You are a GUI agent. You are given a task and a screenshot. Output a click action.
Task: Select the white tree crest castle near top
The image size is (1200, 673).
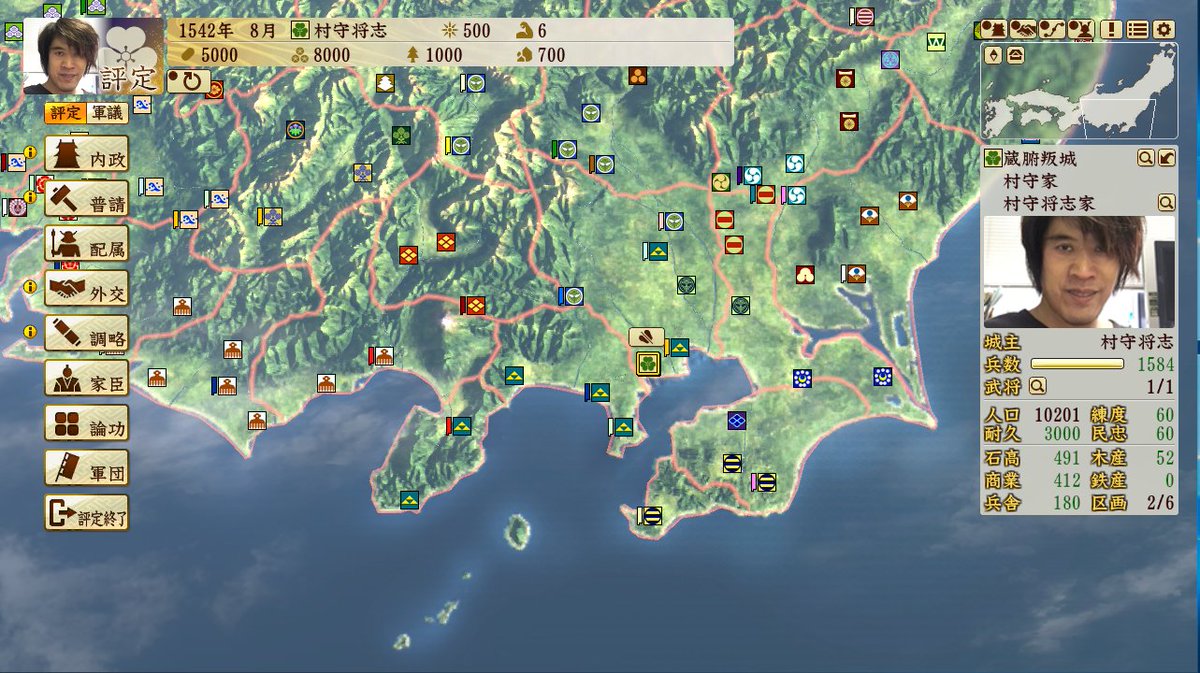click(386, 84)
